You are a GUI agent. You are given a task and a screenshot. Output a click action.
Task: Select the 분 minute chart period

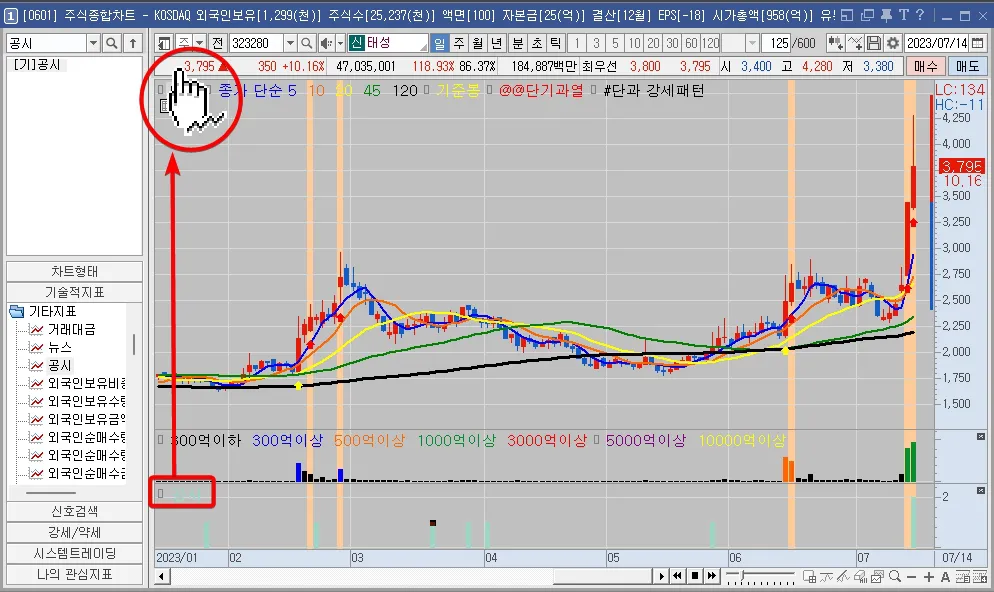(517, 43)
